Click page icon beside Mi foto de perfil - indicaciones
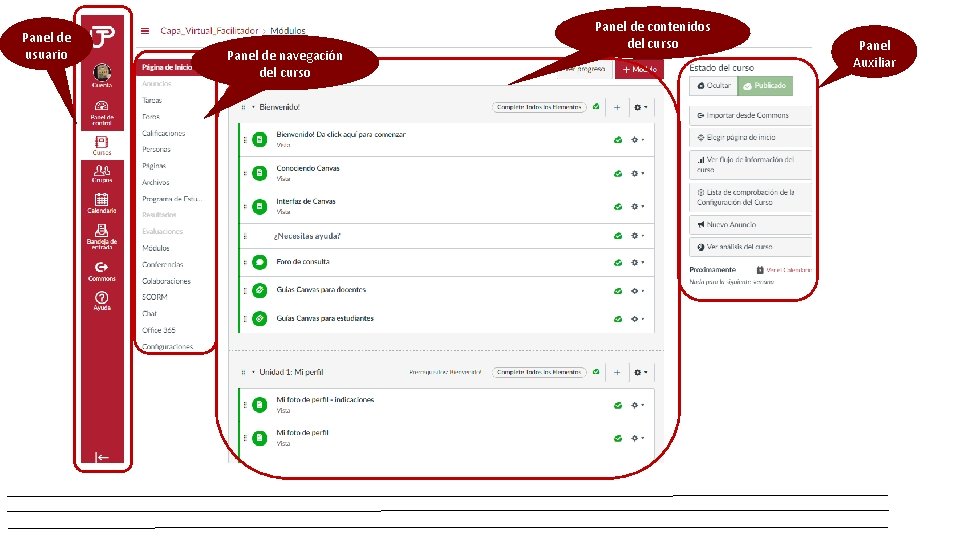The height and width of the screenshot is (540, 960). pyautogui.click(x=260, y=405)
